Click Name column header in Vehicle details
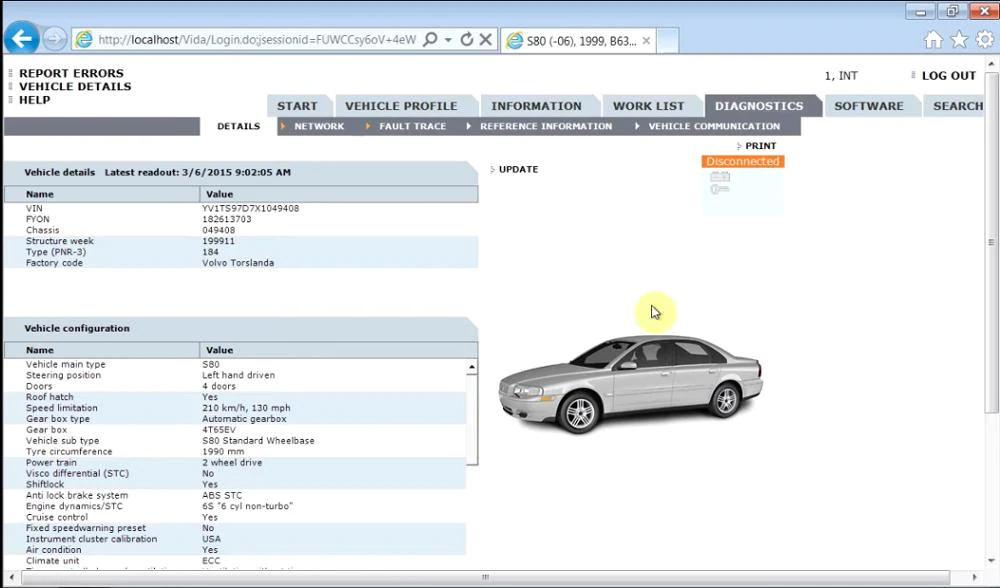Image resolution: width=1000 pixels, height=588 pixels. [x=102, y=194]
